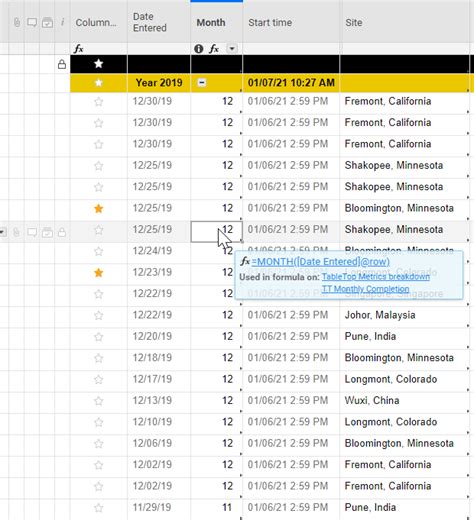Viewport: 474px width, 520px height.
Task: Open the =MONTH([Date Entered]@row) formula link
Action: click(320, 261)
